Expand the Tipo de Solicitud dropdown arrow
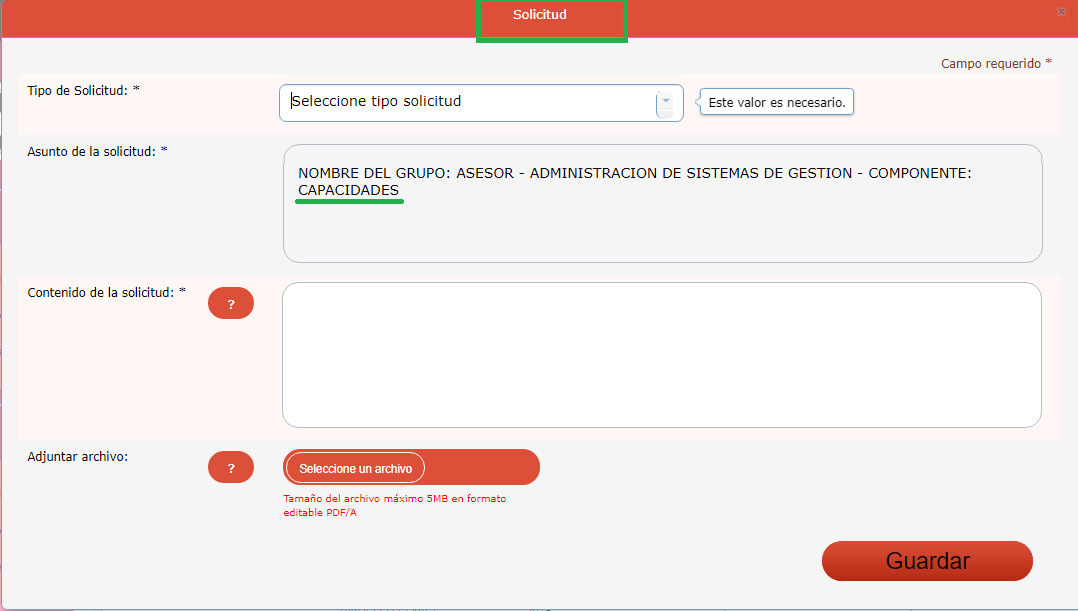 click(x=665, y=102)
